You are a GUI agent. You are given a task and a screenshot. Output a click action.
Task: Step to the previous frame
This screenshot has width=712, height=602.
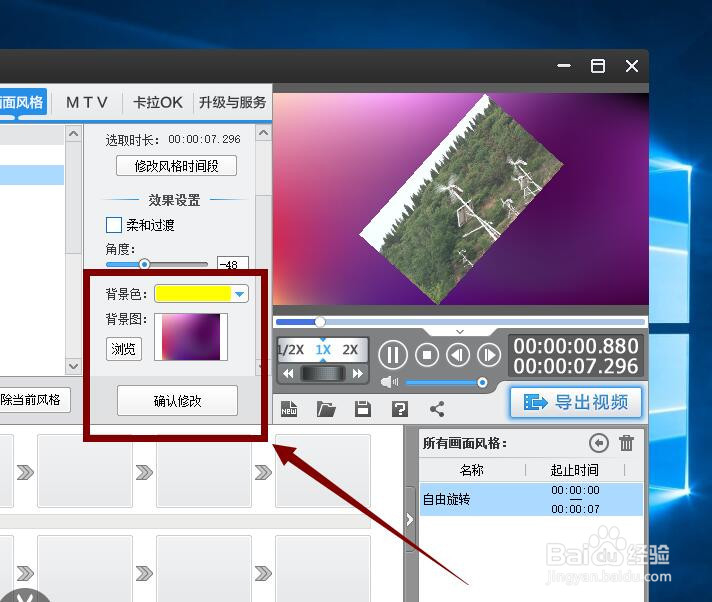(457, 355)
